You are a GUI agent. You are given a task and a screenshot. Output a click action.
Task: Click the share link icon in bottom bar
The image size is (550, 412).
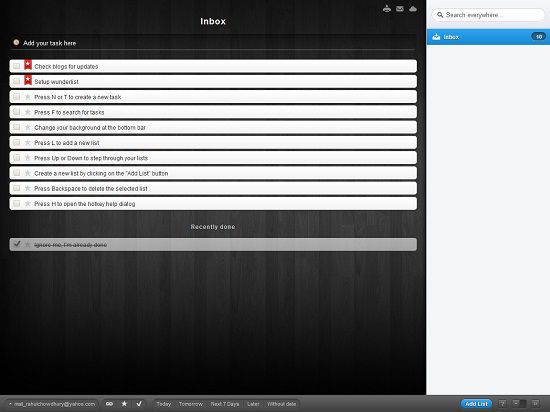point(109,404)
